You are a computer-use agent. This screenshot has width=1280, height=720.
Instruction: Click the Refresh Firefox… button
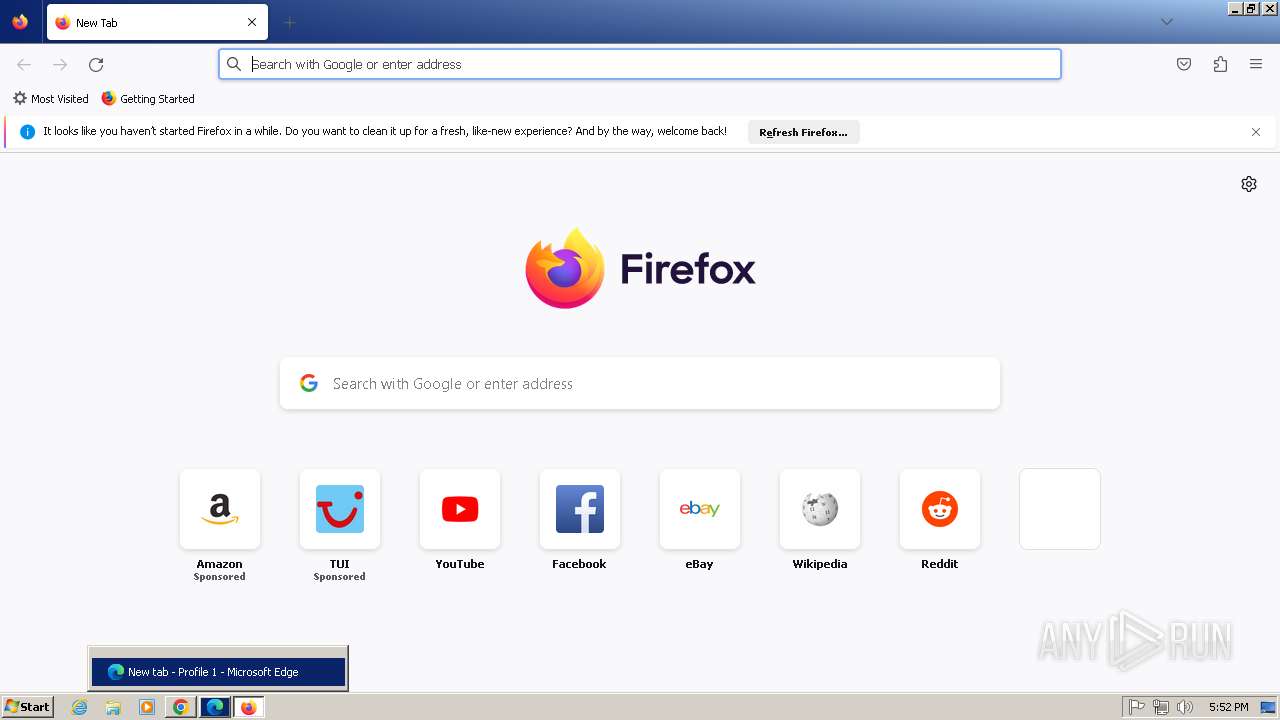803,132
